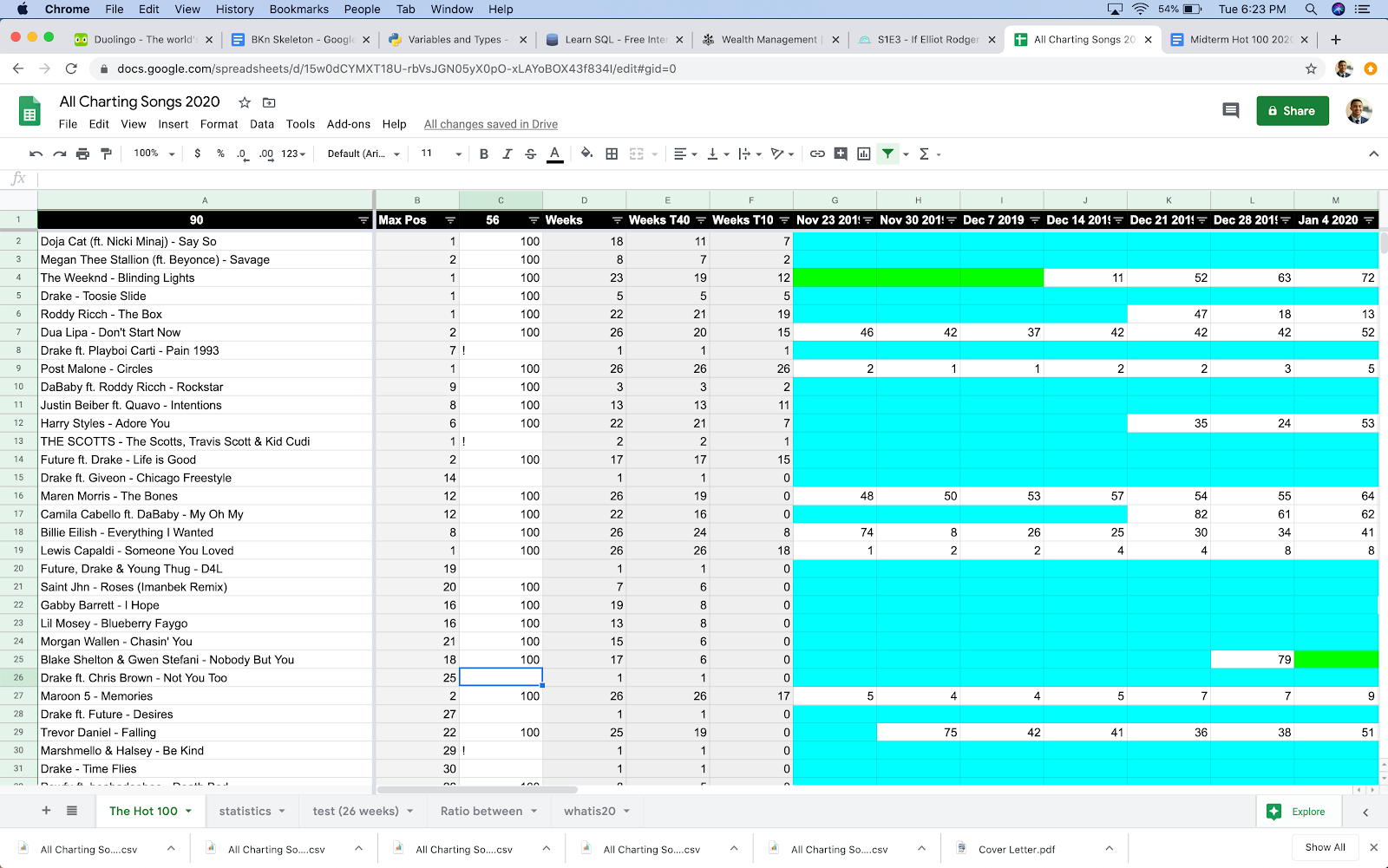Open Chrome's new tab button
Screen dimensions: 1388x868
pos(1336,39)
